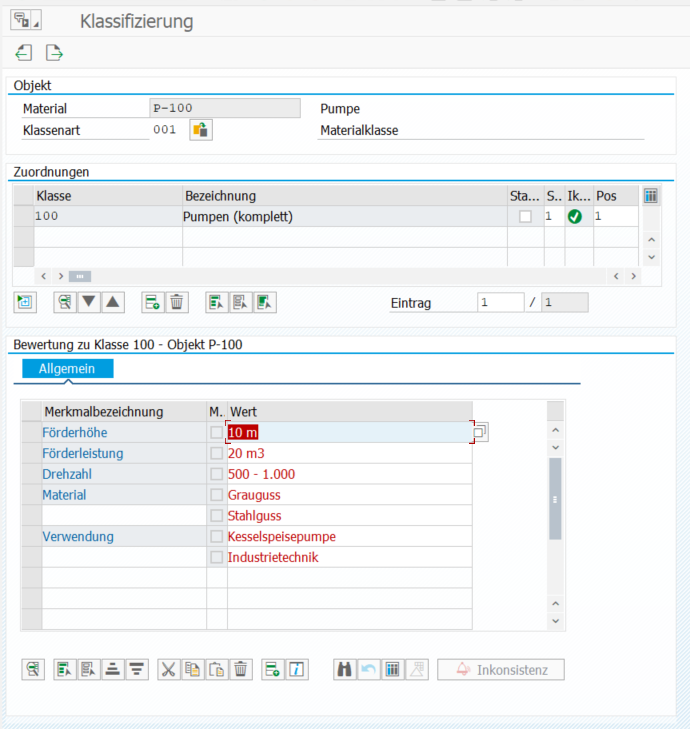Open the Material characteristic link
Viewport: 690px width, 729px height.
64,495
